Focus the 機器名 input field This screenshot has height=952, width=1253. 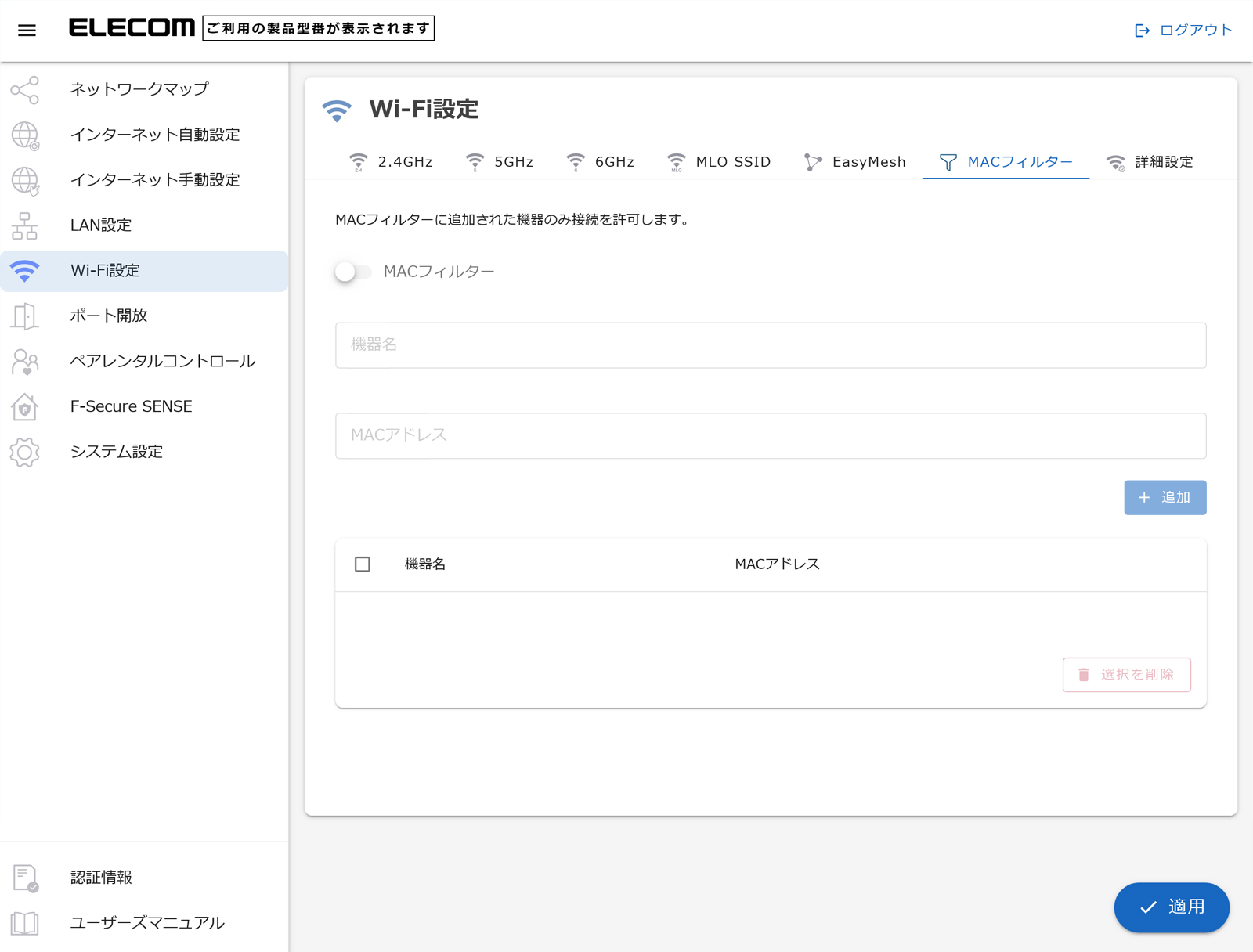click(x=771, y=345)
